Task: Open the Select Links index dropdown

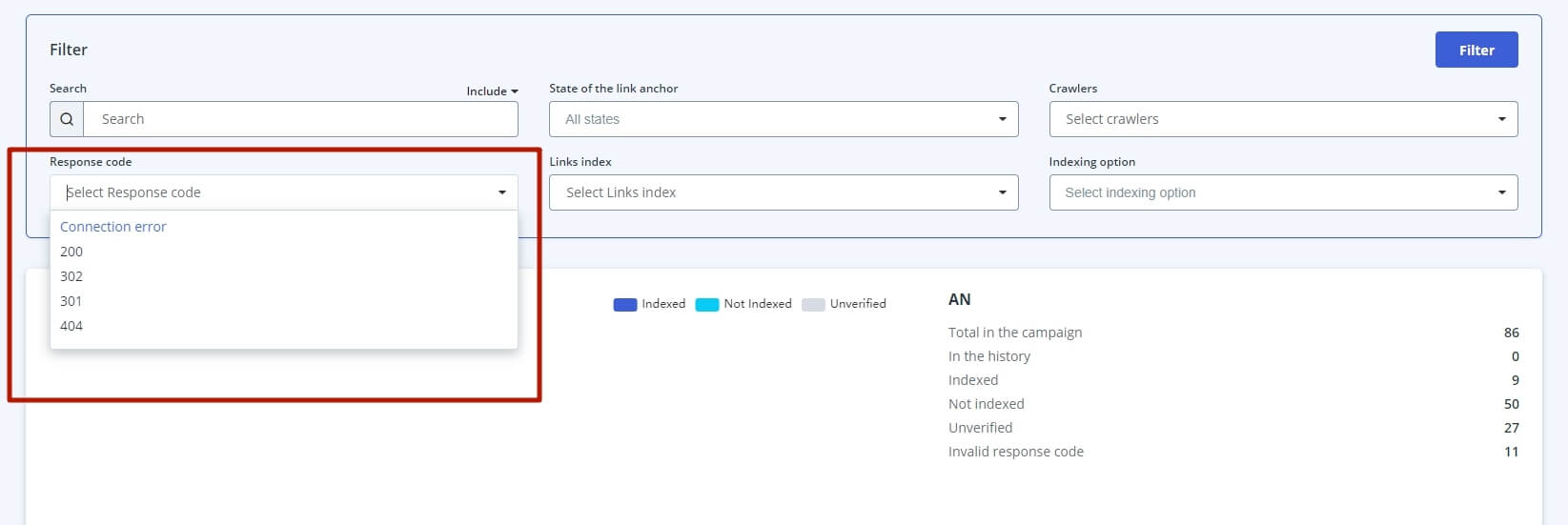Action: [x=784, y=192]
